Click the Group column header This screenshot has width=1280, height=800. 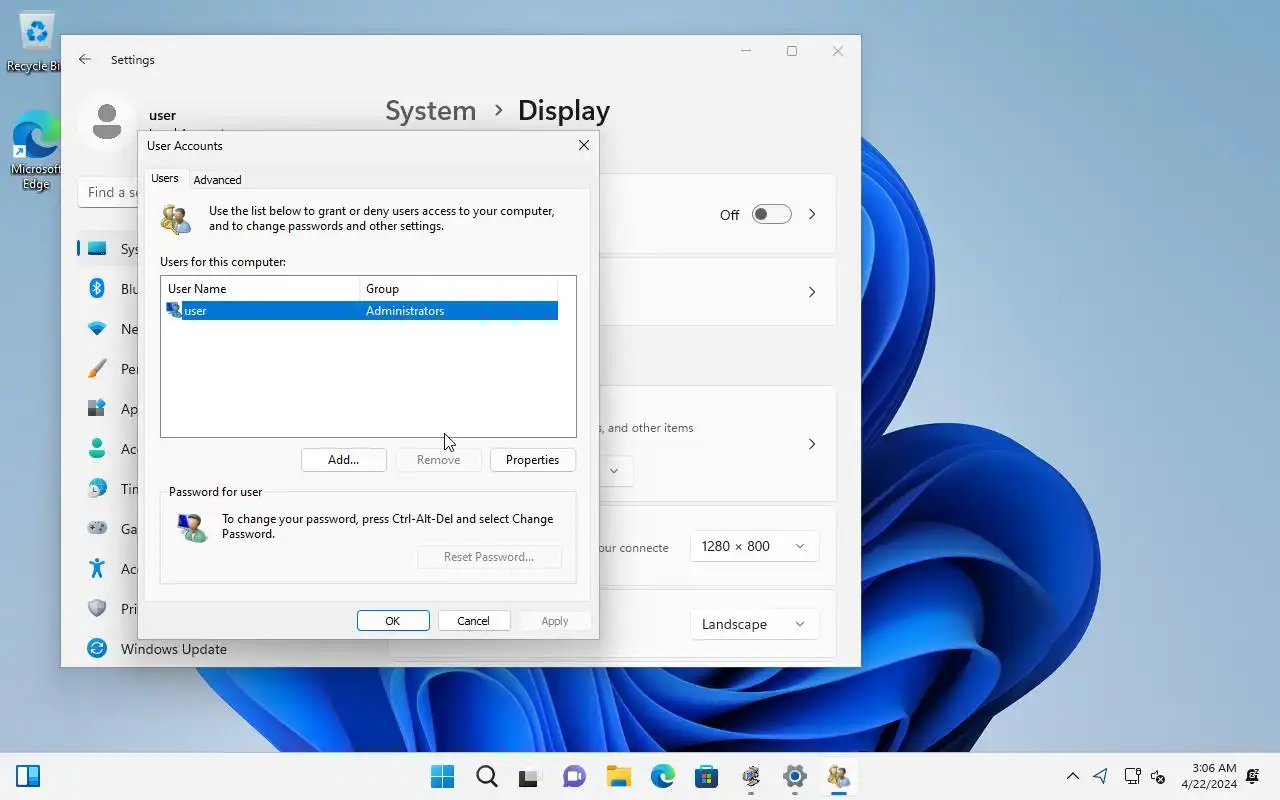click(x=458, y=289)
